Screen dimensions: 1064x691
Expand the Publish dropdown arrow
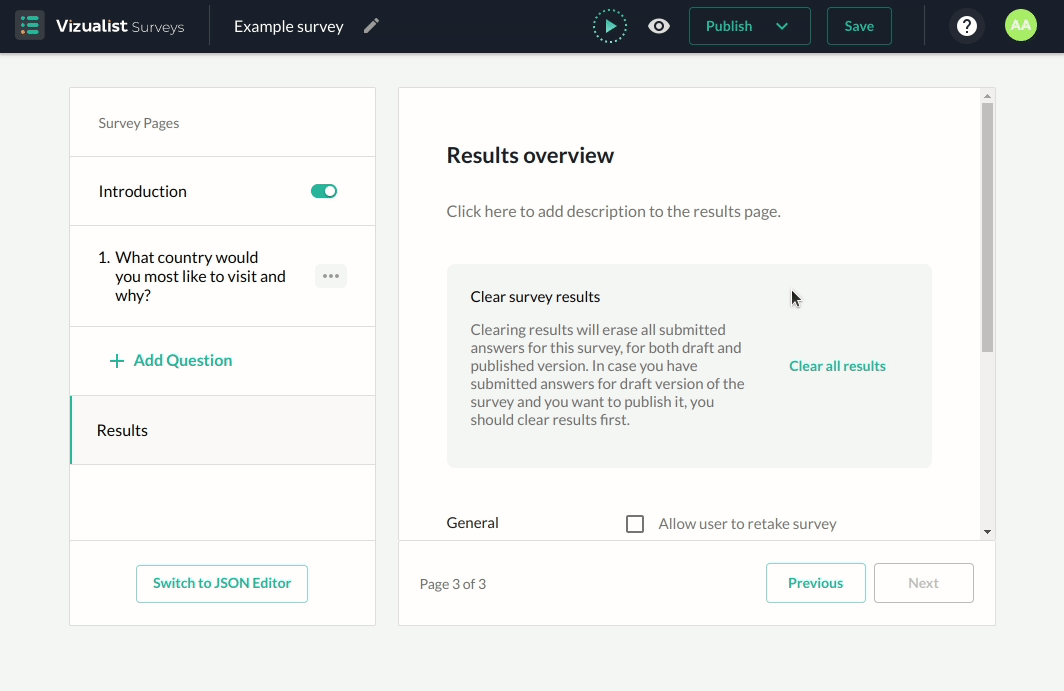coord(782,26)
